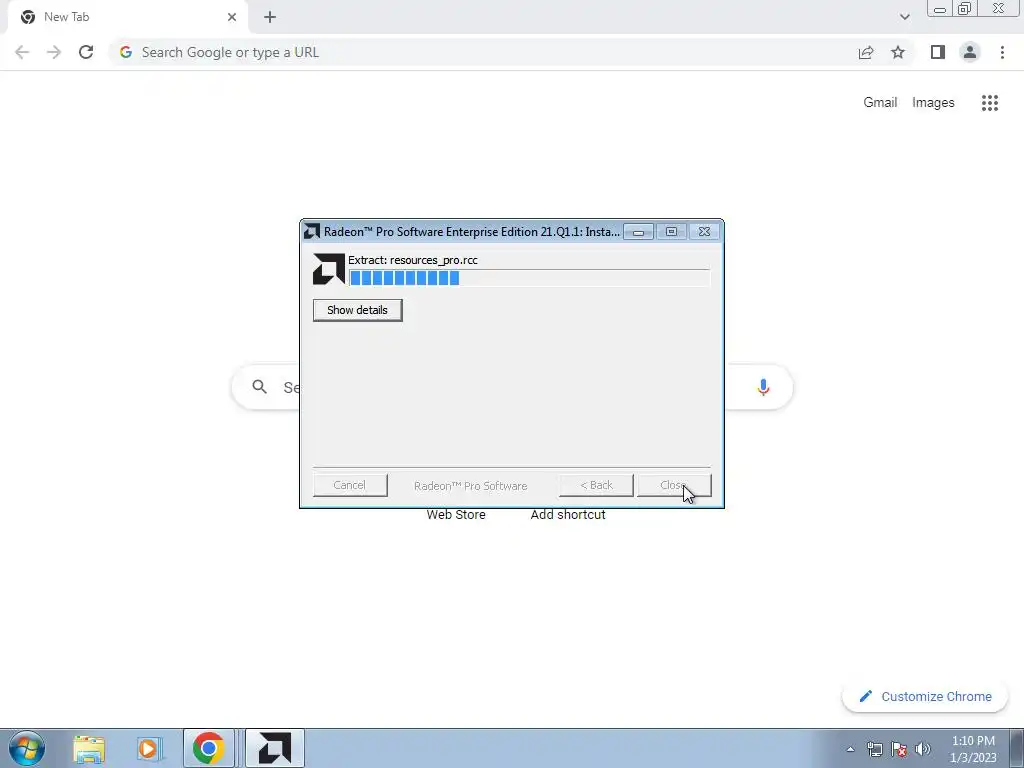
Task: Click the greyed-out Cancel button
Action: 350,485
